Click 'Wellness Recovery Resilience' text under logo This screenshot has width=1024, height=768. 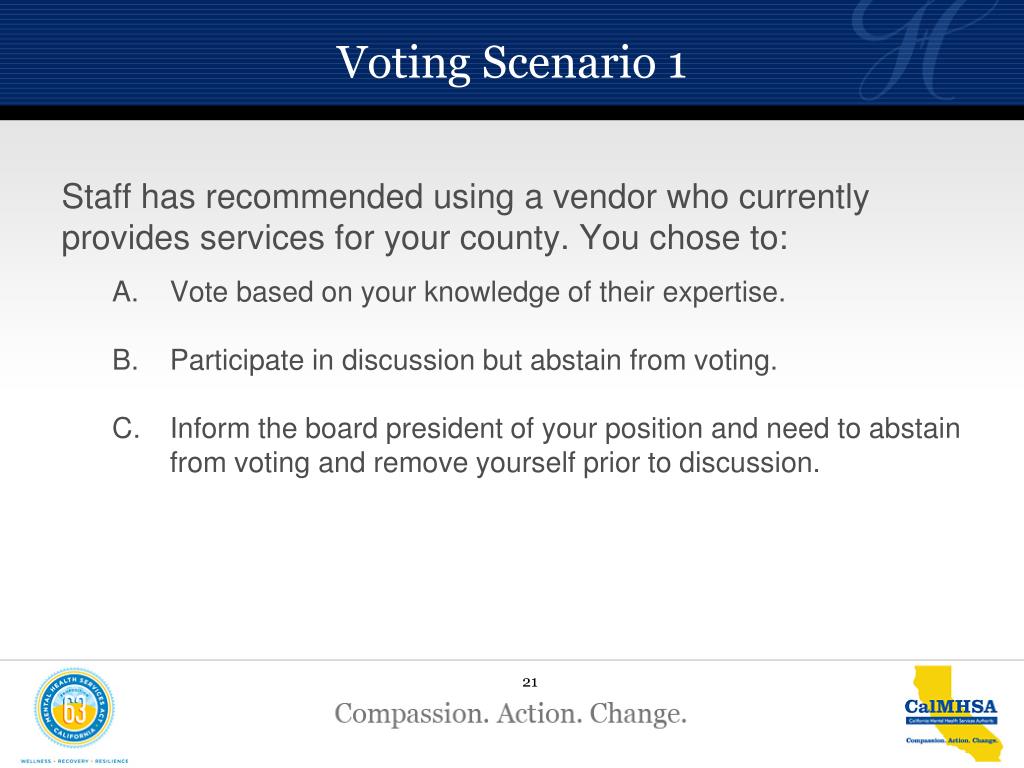[74, 761]
